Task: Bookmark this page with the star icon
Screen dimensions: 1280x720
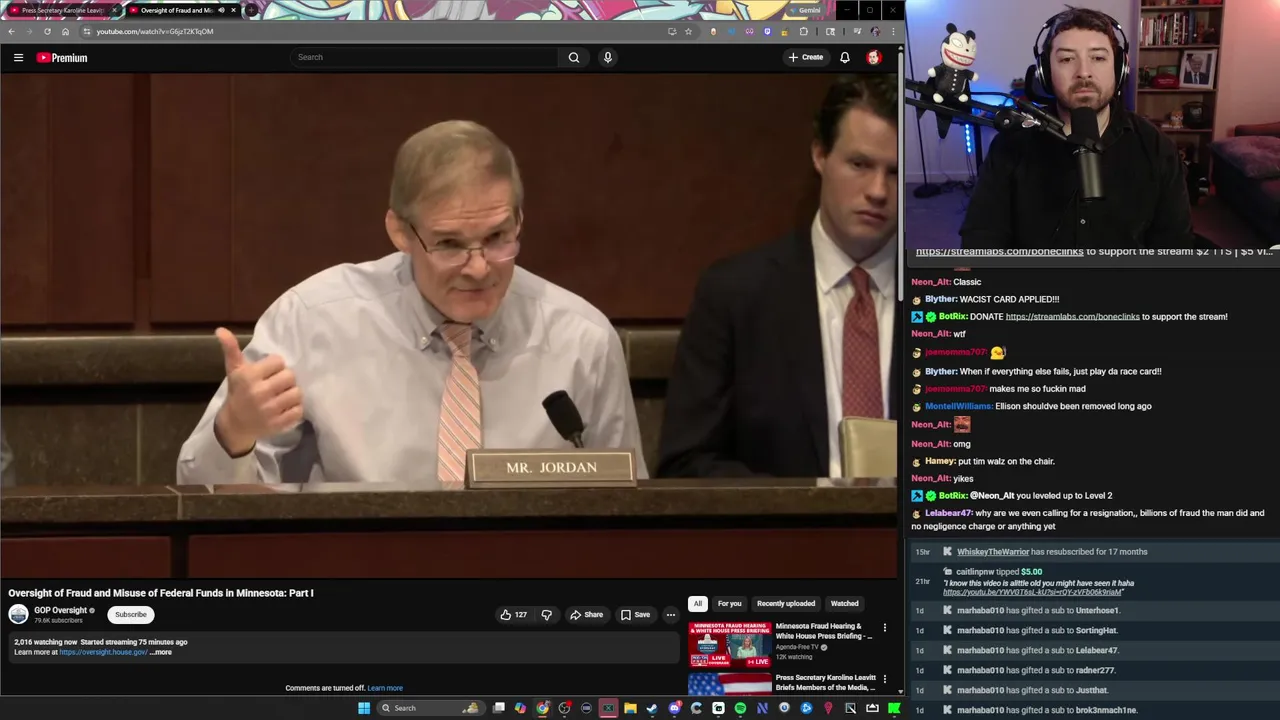Action: point(688,31)
